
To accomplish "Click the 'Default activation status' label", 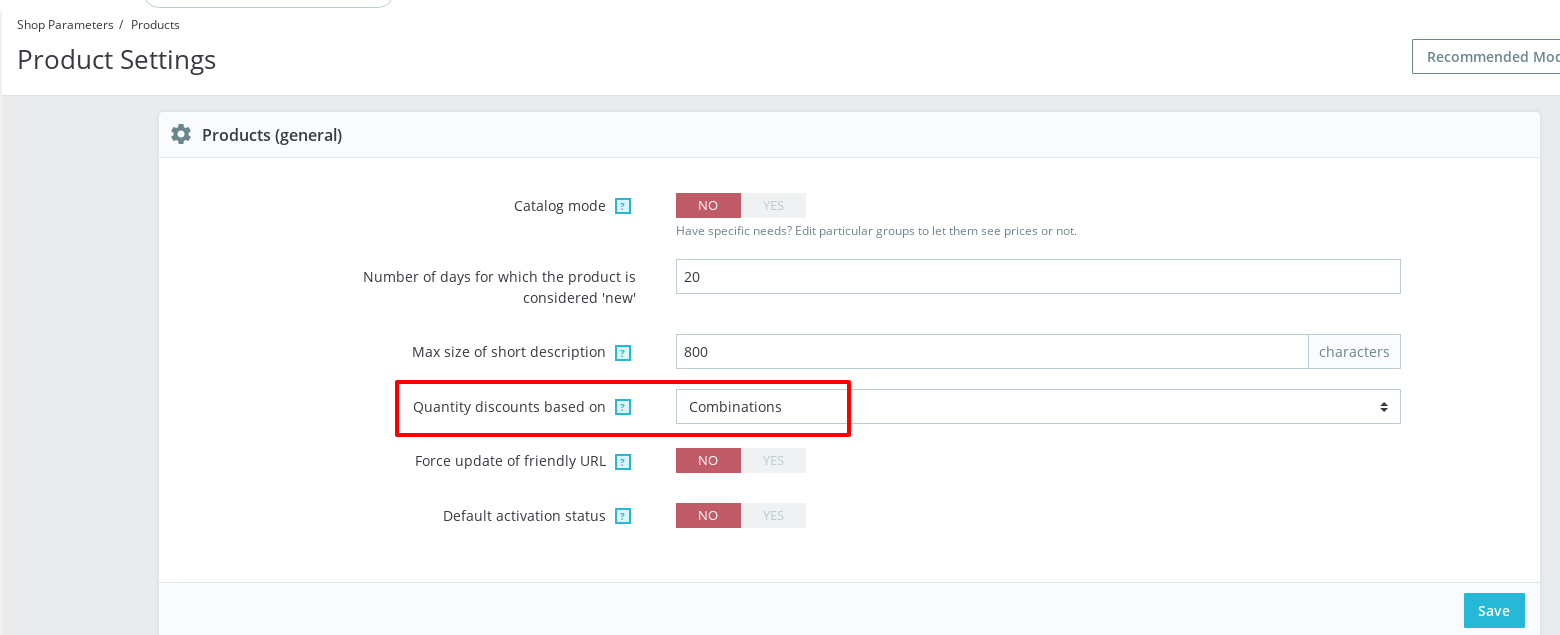I will pos(524,516).
